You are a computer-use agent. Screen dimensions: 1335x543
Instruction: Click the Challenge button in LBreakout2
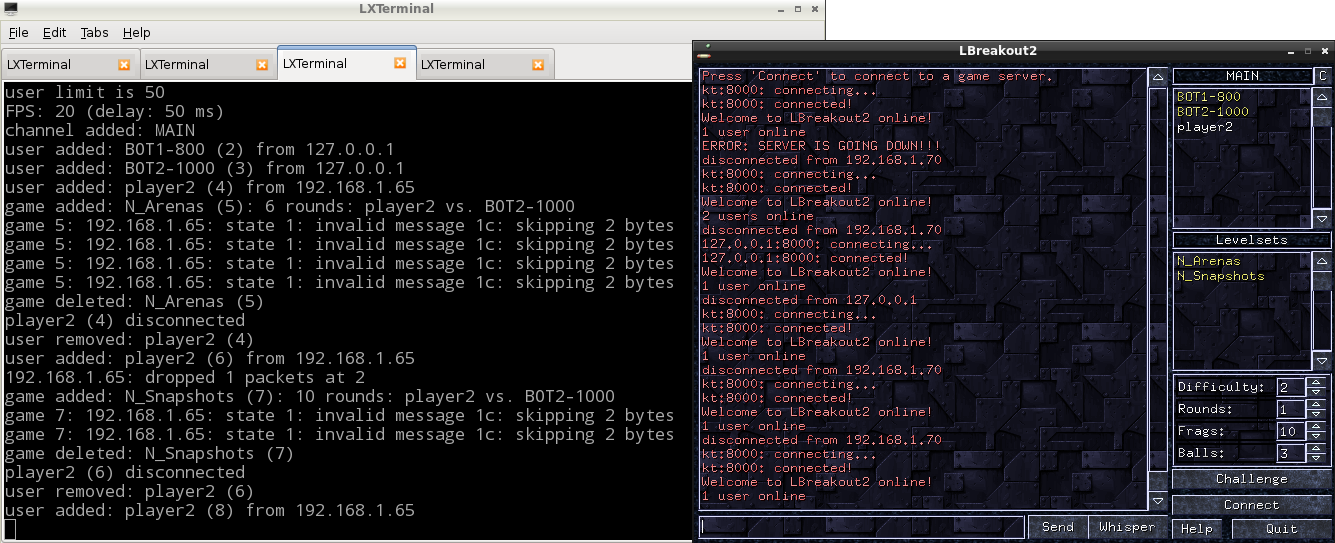[x=1251, y=479]
